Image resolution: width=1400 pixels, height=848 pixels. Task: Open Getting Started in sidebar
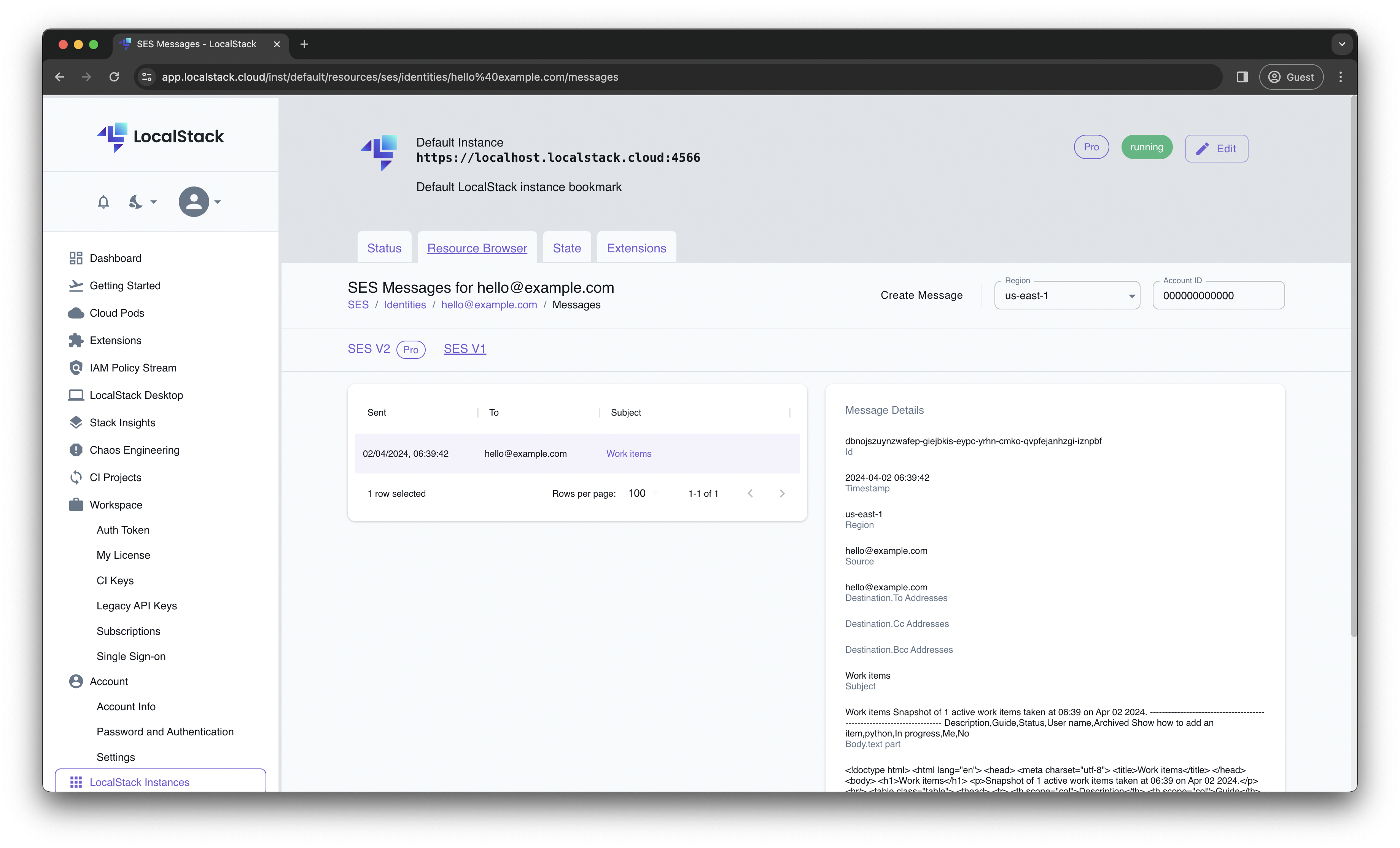pos(125,285)
